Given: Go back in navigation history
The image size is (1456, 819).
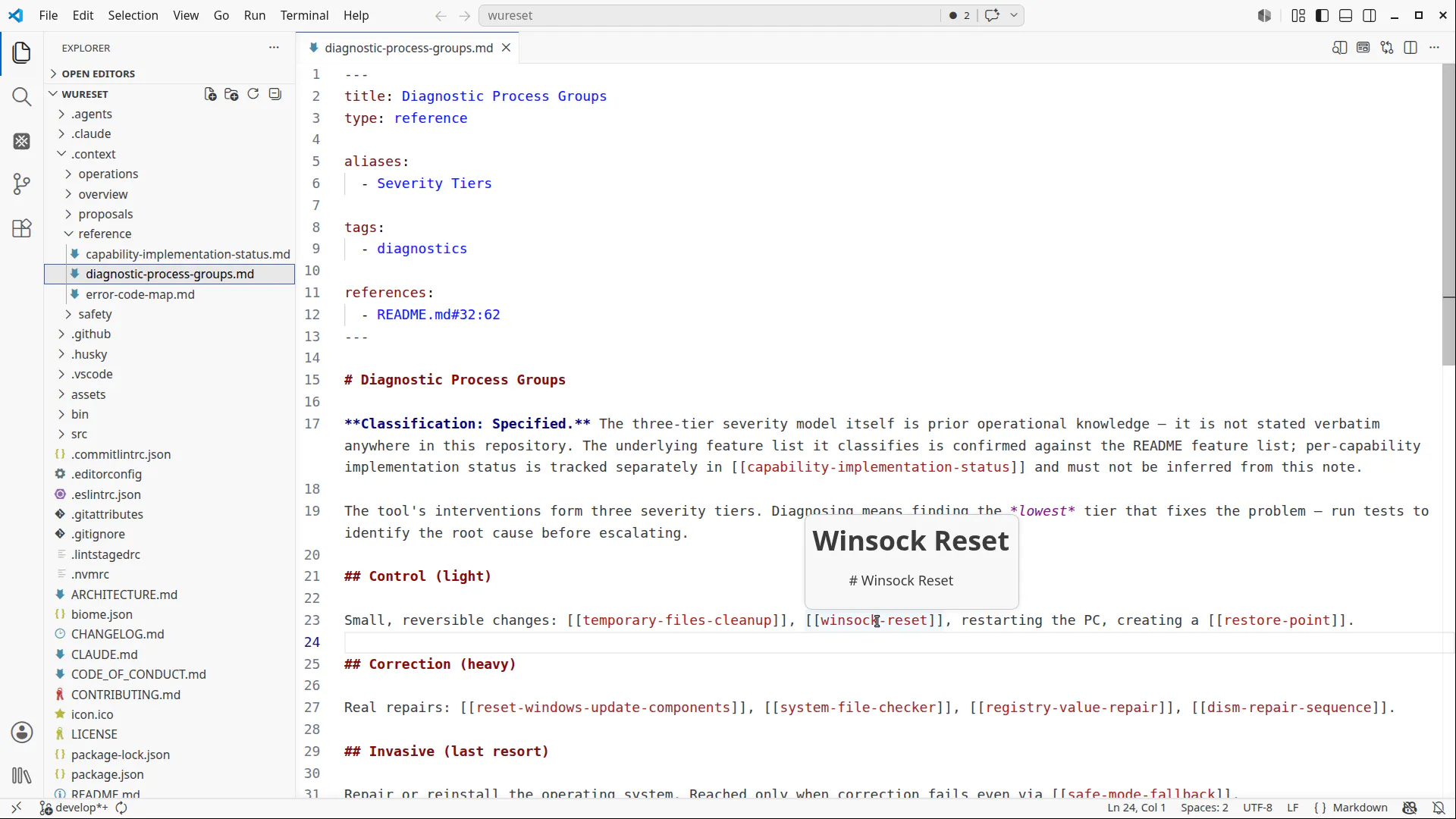Looking at the screenshot, I should tap(441, 15).
